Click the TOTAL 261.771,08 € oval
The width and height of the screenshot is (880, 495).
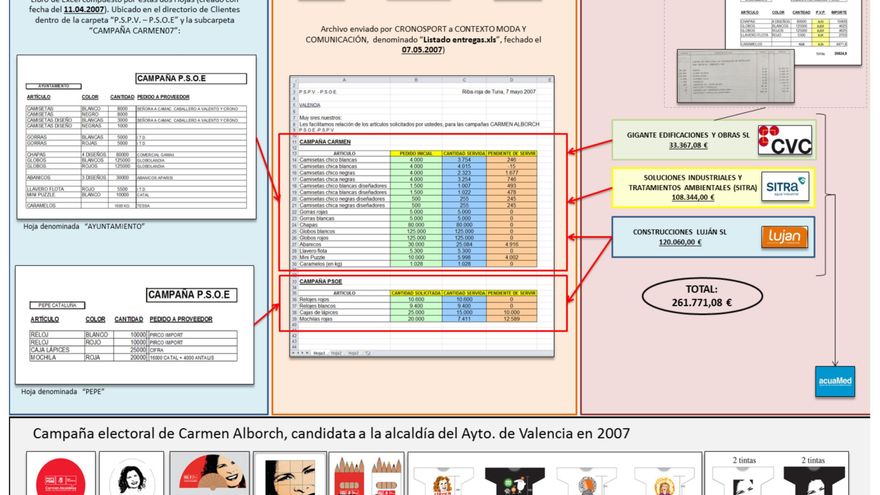702,296
